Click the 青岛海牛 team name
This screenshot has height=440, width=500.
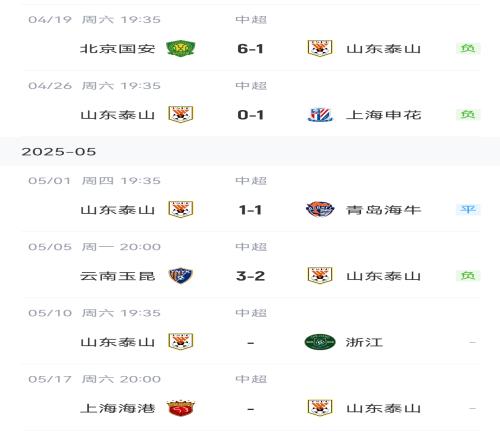click(384, 210)
